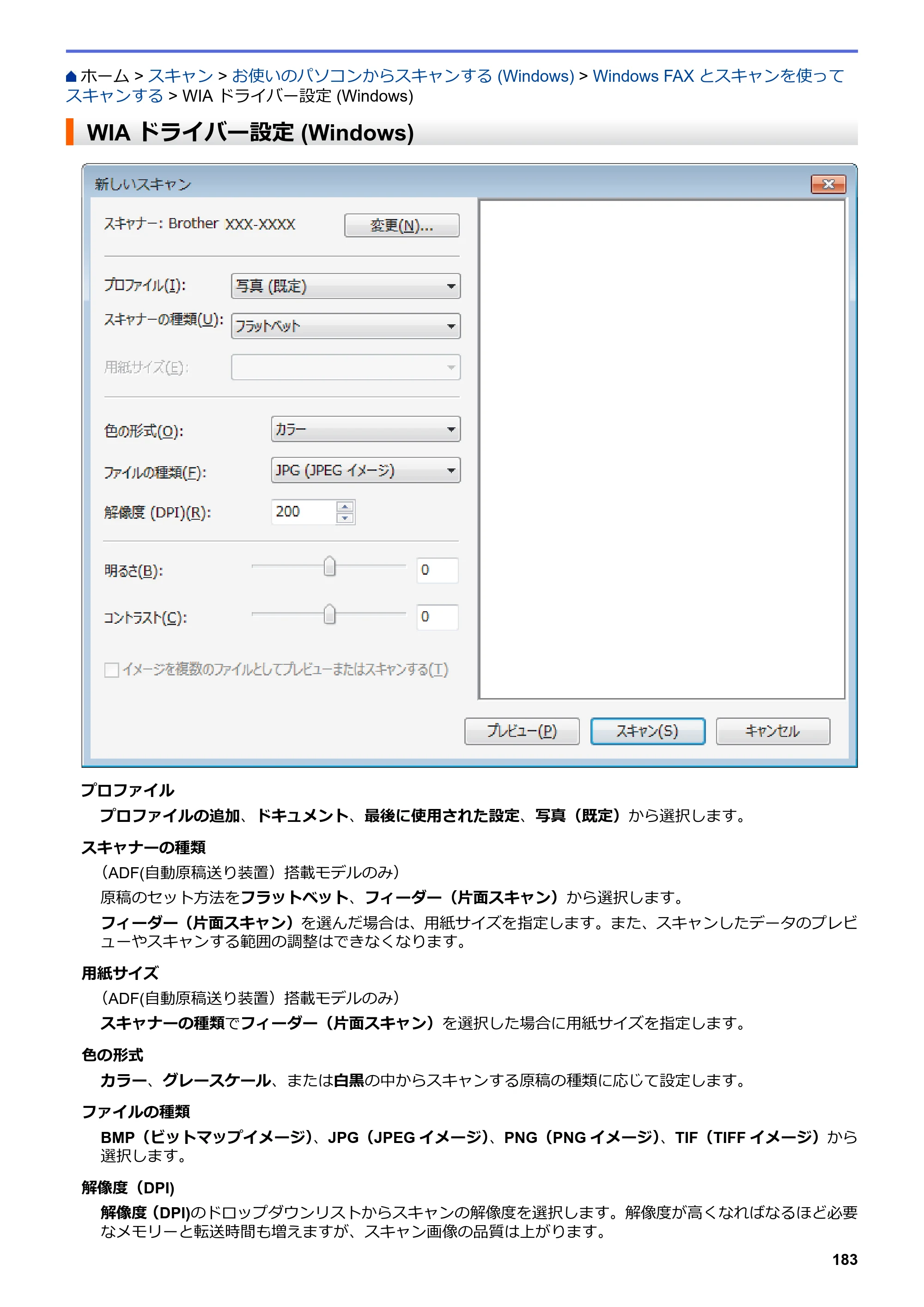The width and height of the screenshot is (924, 1307).
Task: Click the 解像度 DPI value field
Action: click(x=304, y=512)
